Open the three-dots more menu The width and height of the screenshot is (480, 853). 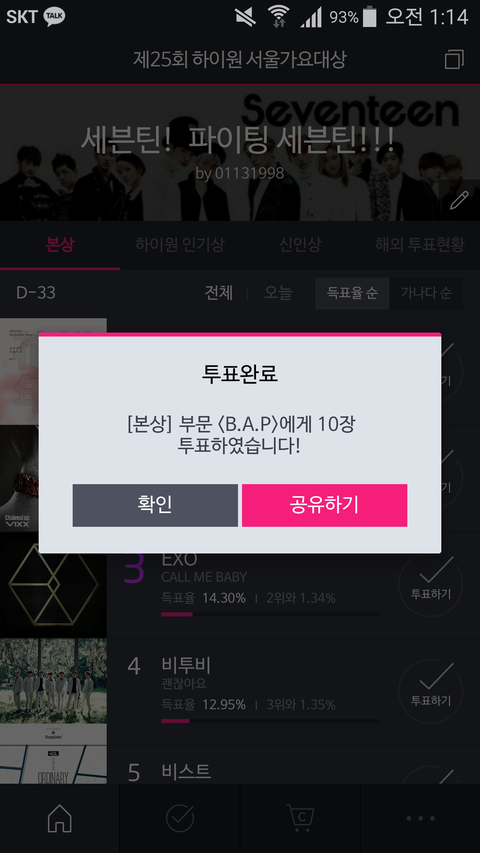click(x=420, y=818)
